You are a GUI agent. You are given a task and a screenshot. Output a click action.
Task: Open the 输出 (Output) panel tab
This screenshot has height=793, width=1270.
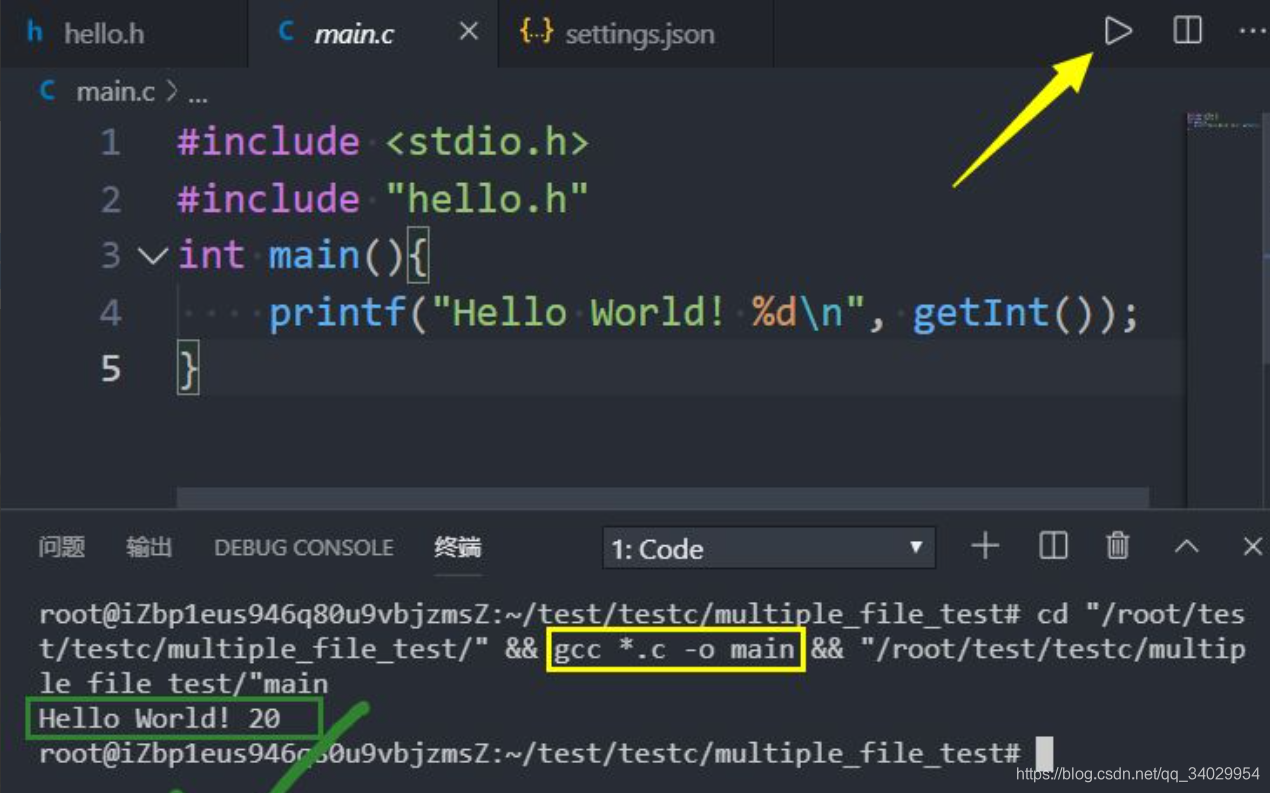(x=149, y=547)
